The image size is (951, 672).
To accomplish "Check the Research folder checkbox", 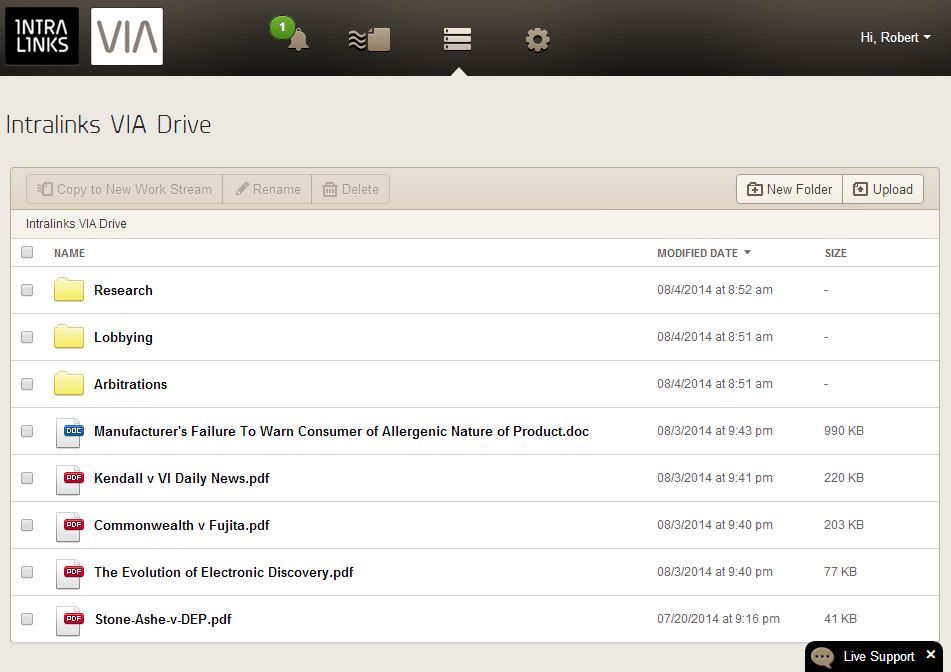I will click(x=27, y=290).
